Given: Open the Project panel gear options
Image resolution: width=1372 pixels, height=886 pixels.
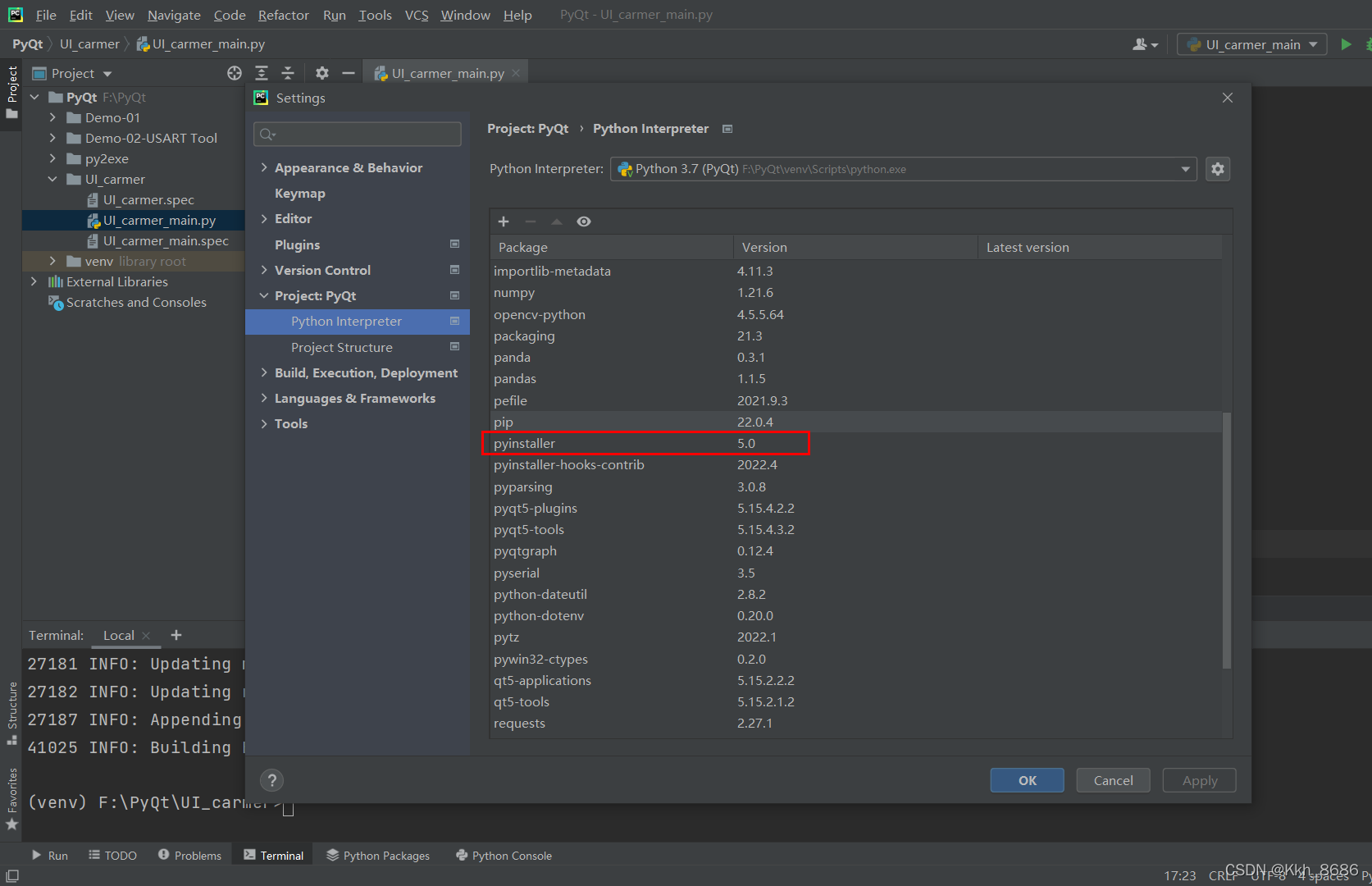Looking at the screenshot, I should [322, 73].
